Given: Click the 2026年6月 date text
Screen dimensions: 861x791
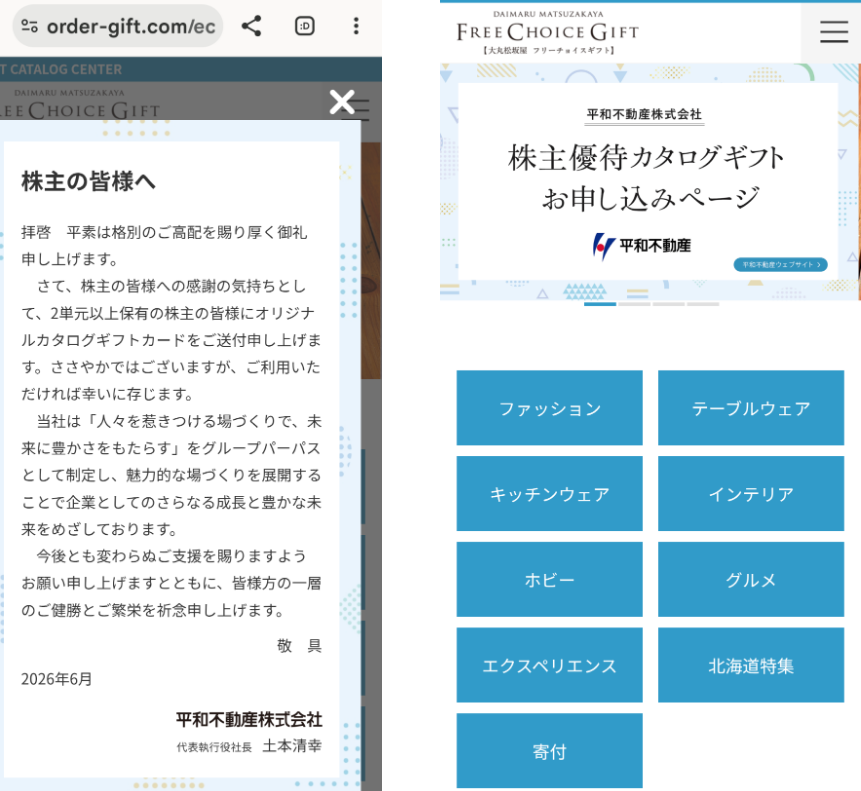Looking at the screenshot, I should point(57,679).
